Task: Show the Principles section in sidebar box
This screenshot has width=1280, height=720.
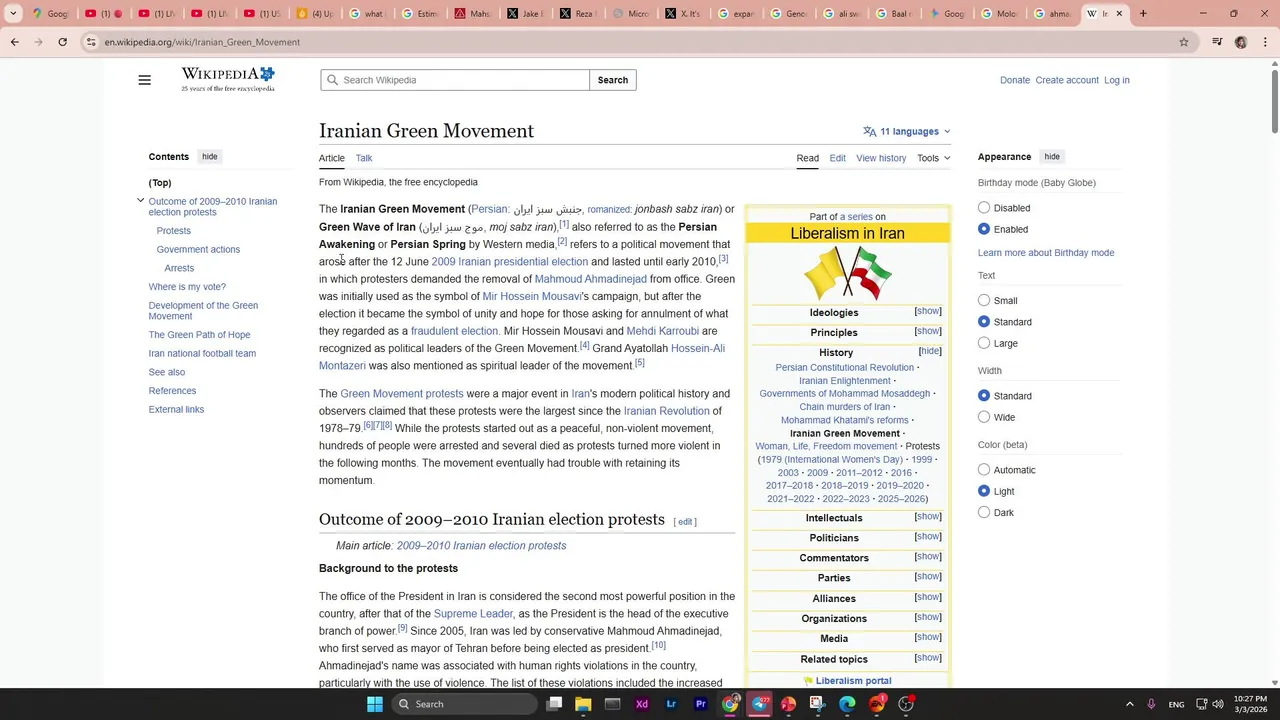Action: click(x=928, y=331)
